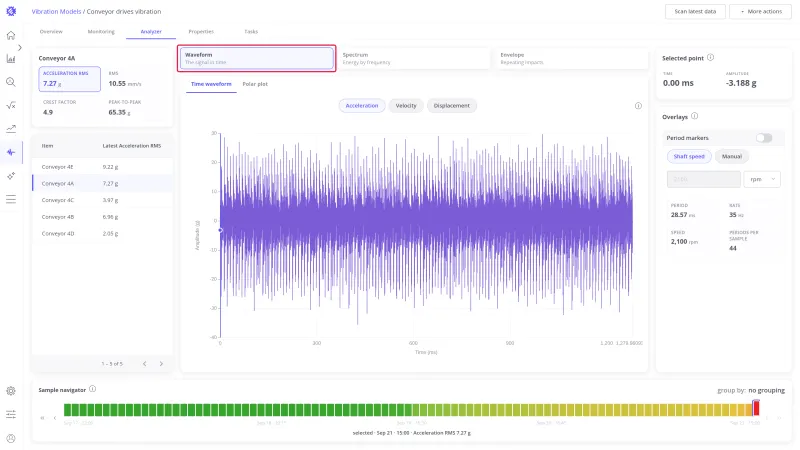
Task: Select the Manual option
Action: click(x=731, y=157)
